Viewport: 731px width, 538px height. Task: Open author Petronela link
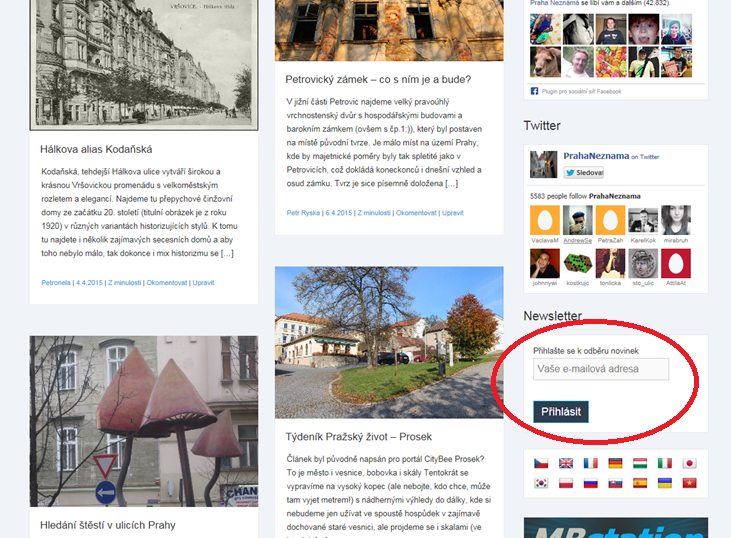tap(56, 283)
